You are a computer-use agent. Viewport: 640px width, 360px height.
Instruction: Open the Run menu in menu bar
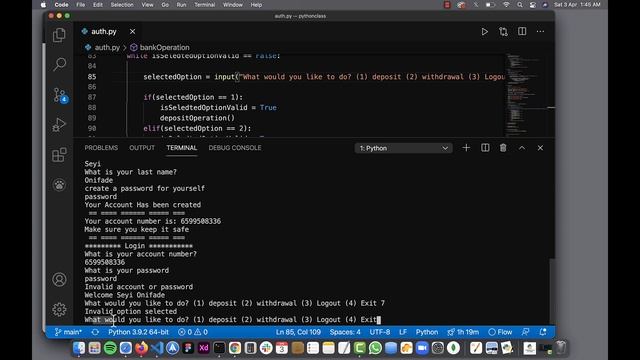coord(181,5)
